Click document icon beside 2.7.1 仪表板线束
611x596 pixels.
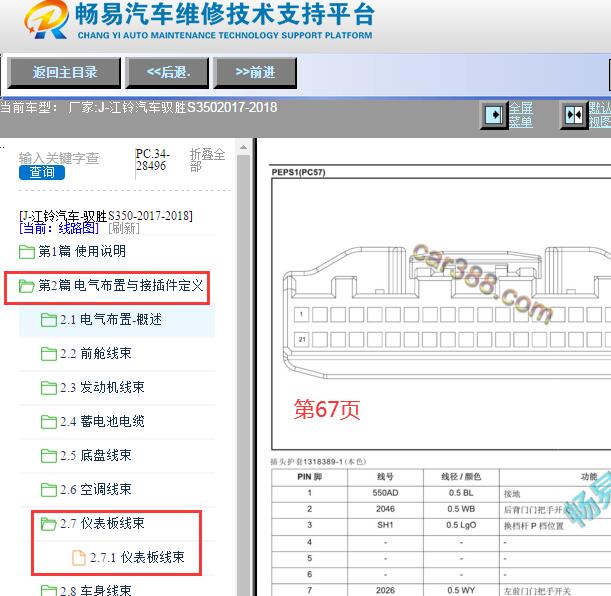click(79, 558)
